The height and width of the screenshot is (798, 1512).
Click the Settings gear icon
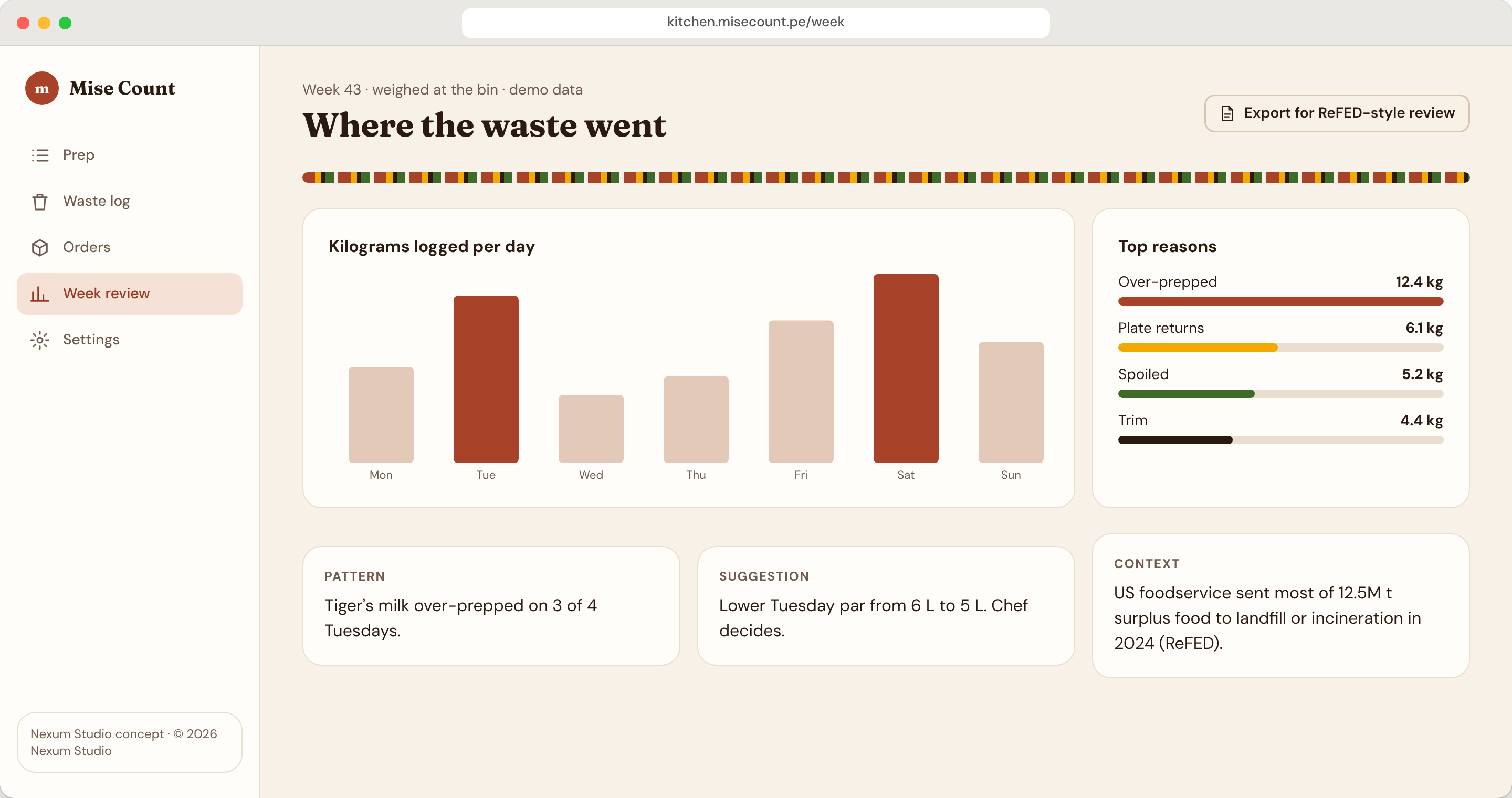coord(40,340)
